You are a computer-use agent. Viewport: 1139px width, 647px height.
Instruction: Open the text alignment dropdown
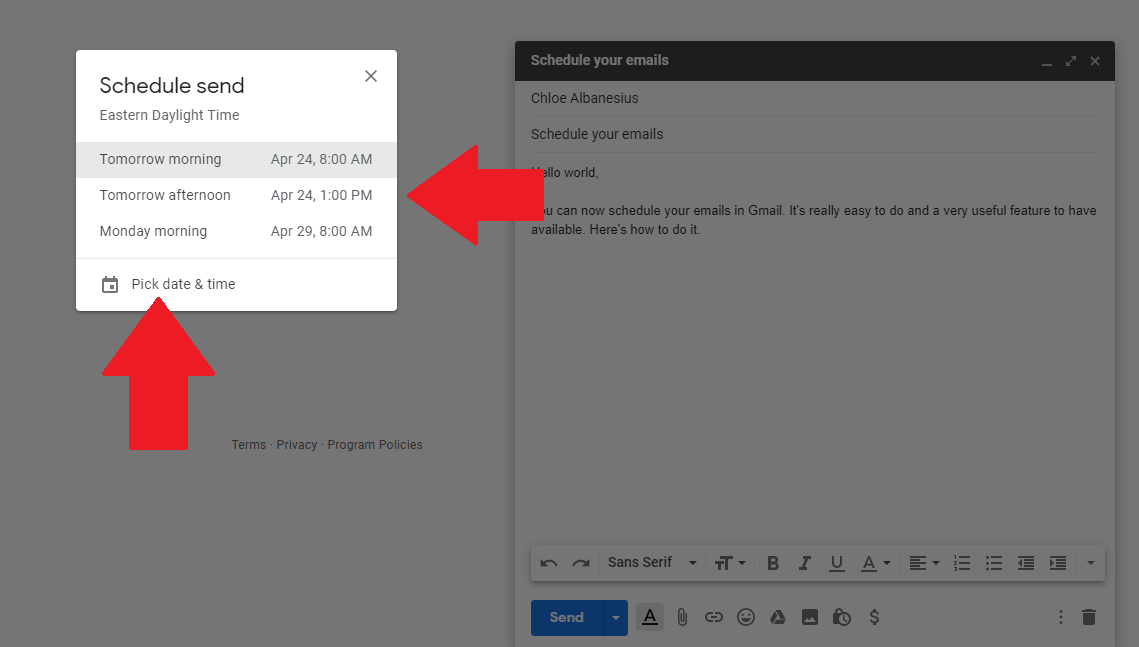tap(924, 563)
